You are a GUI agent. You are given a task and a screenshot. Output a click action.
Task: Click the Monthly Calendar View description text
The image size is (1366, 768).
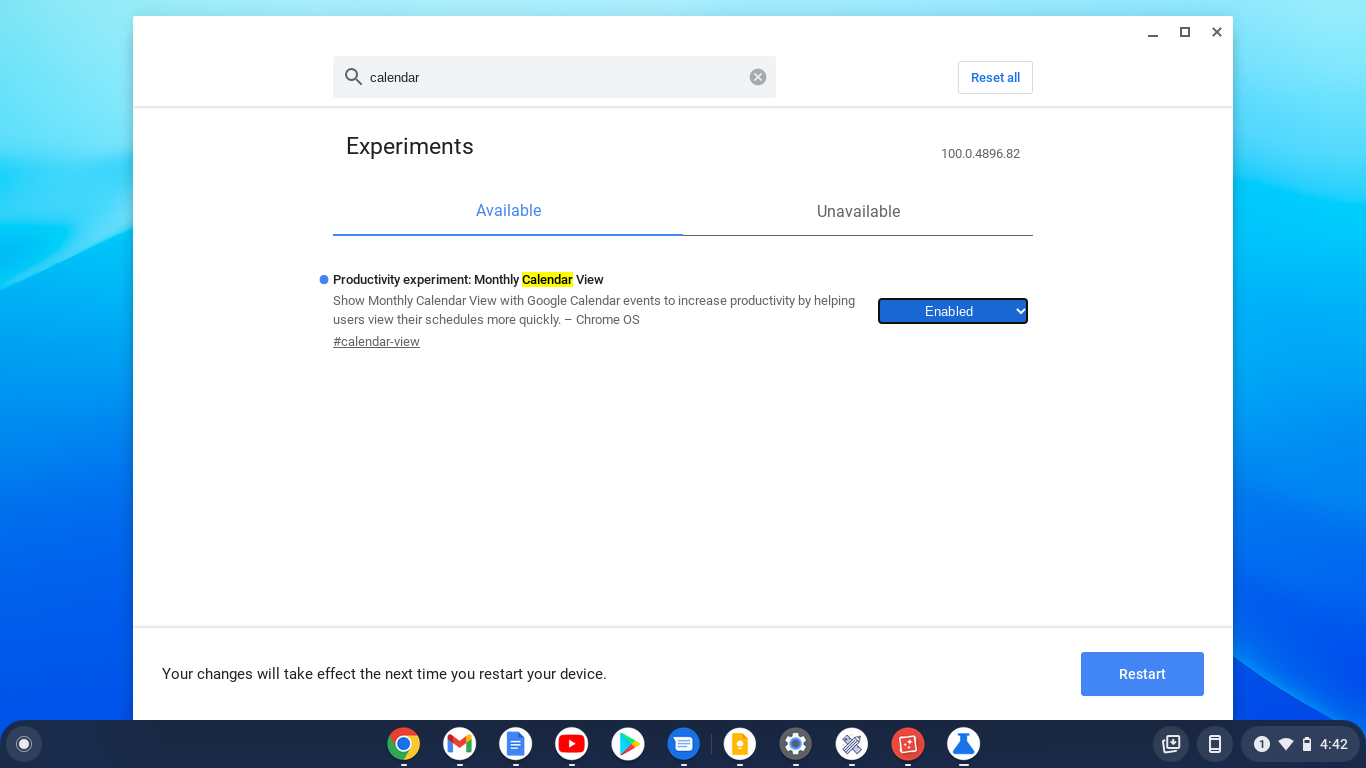pyautogui.click(x=594, y=310)
